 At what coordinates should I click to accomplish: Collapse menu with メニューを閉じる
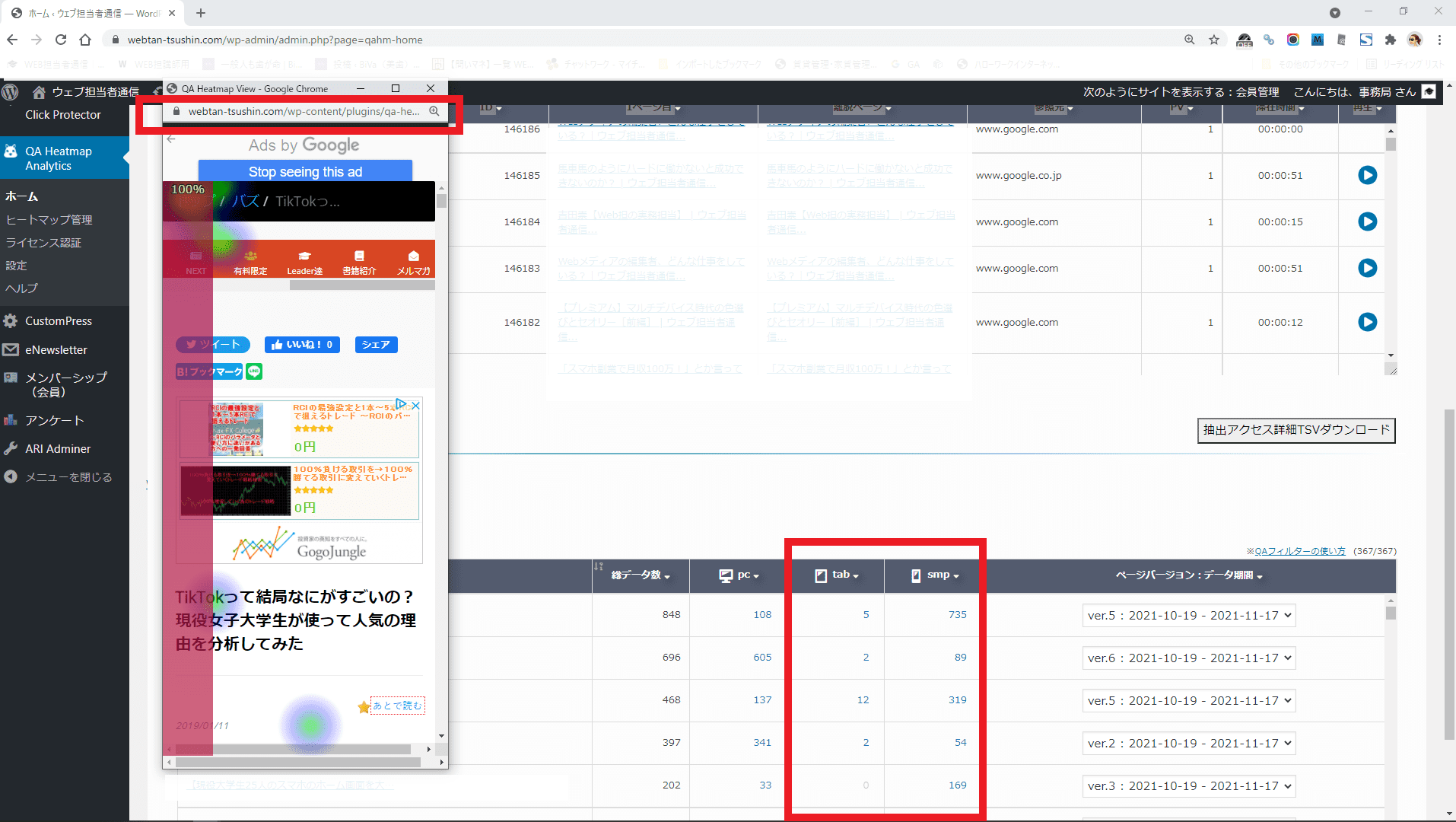click(68, 477)
